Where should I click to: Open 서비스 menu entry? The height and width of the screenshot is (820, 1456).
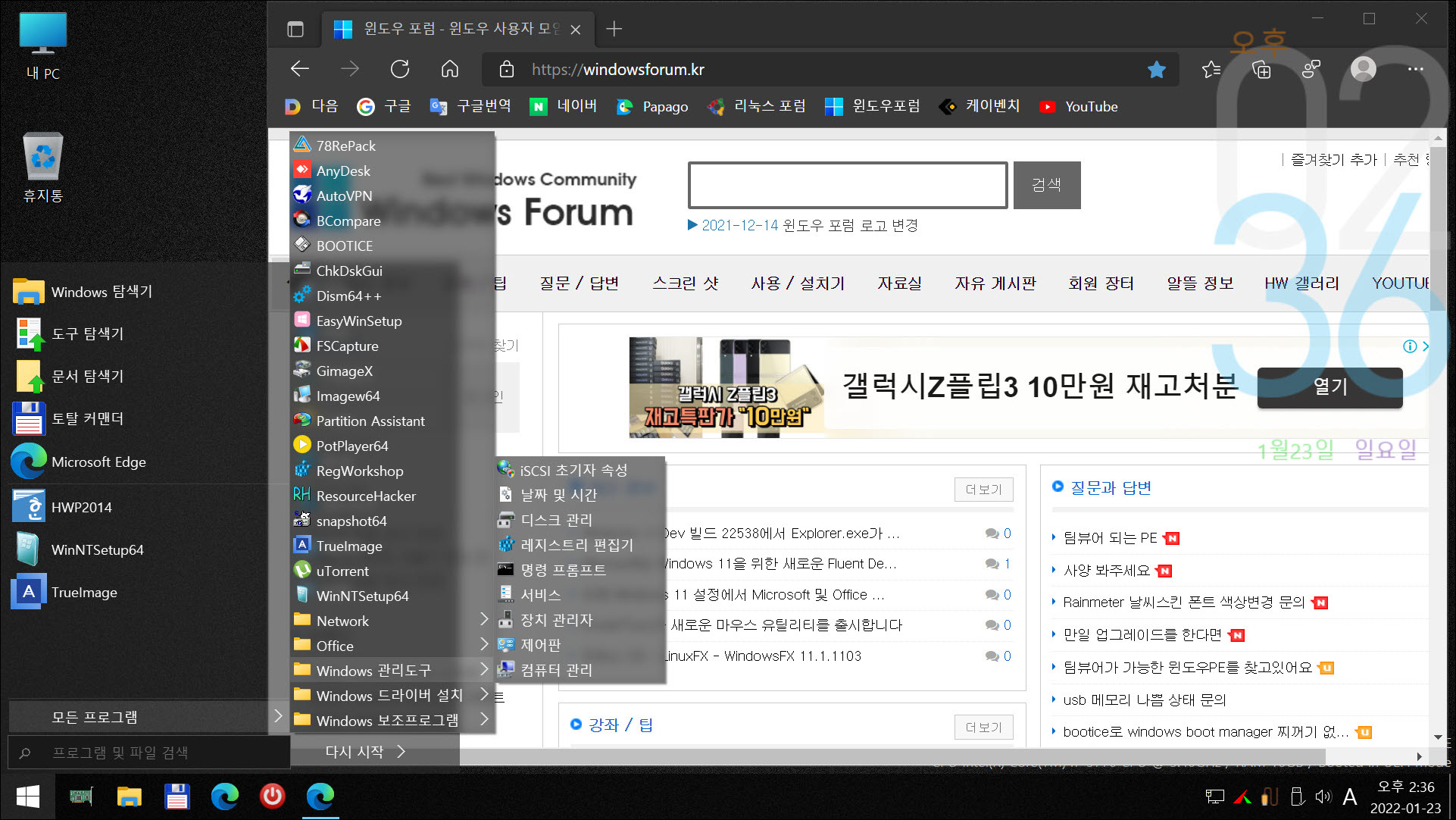pyautogui.click(x=580, y=595)
